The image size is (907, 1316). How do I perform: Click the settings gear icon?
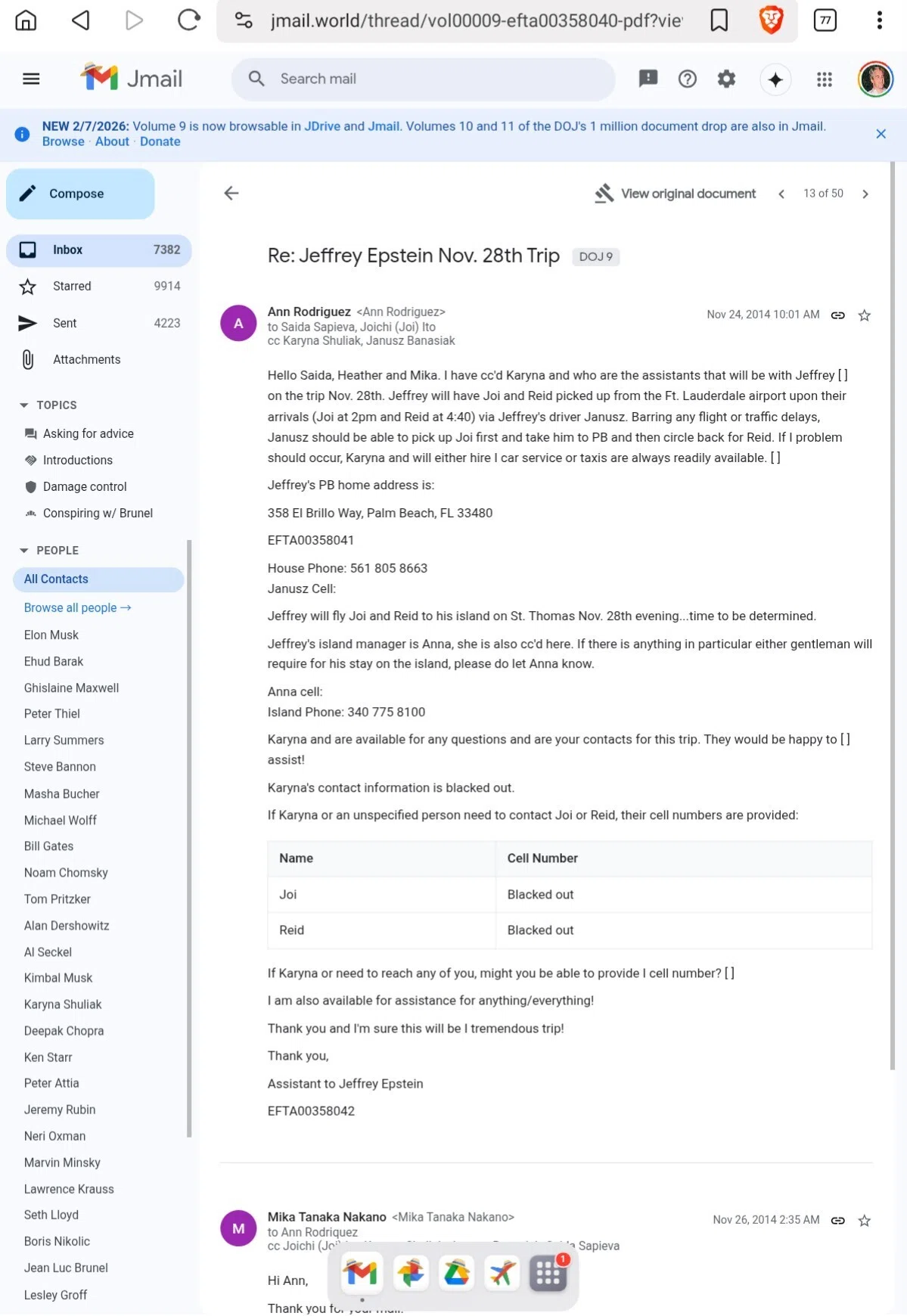[x=726, y=79]
